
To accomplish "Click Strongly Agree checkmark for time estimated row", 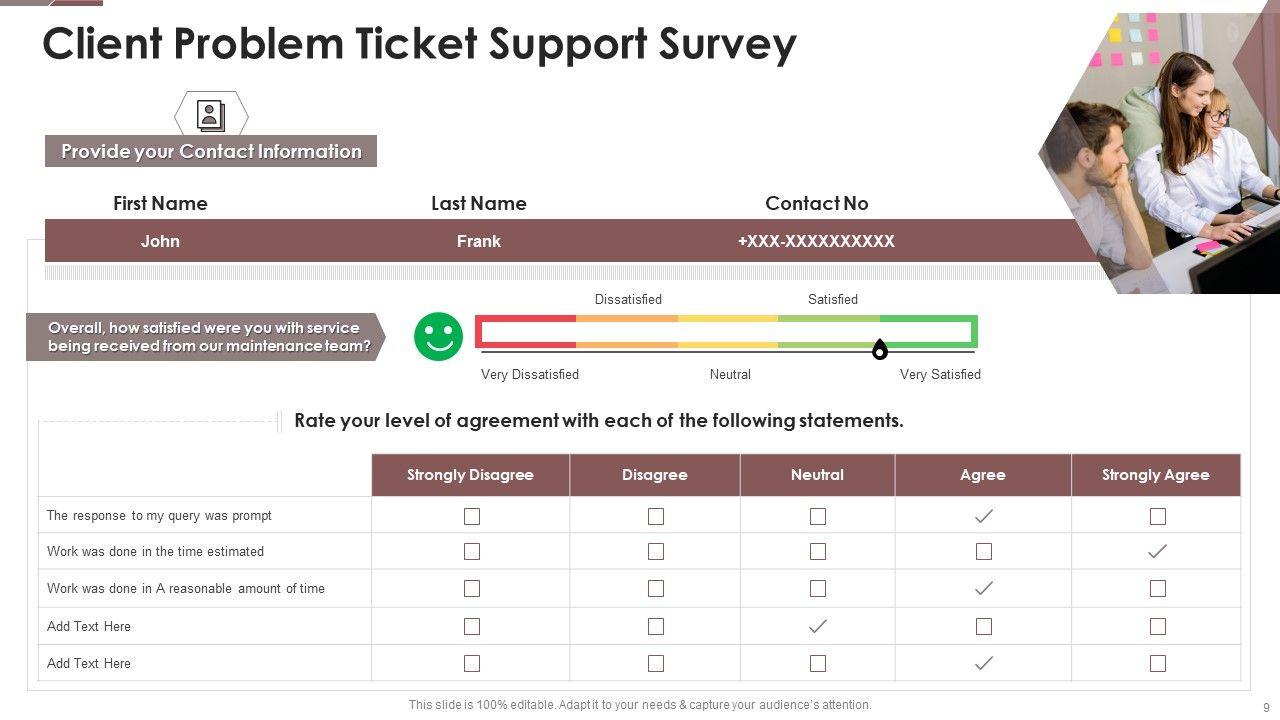I will click(x=1157, y=551).
